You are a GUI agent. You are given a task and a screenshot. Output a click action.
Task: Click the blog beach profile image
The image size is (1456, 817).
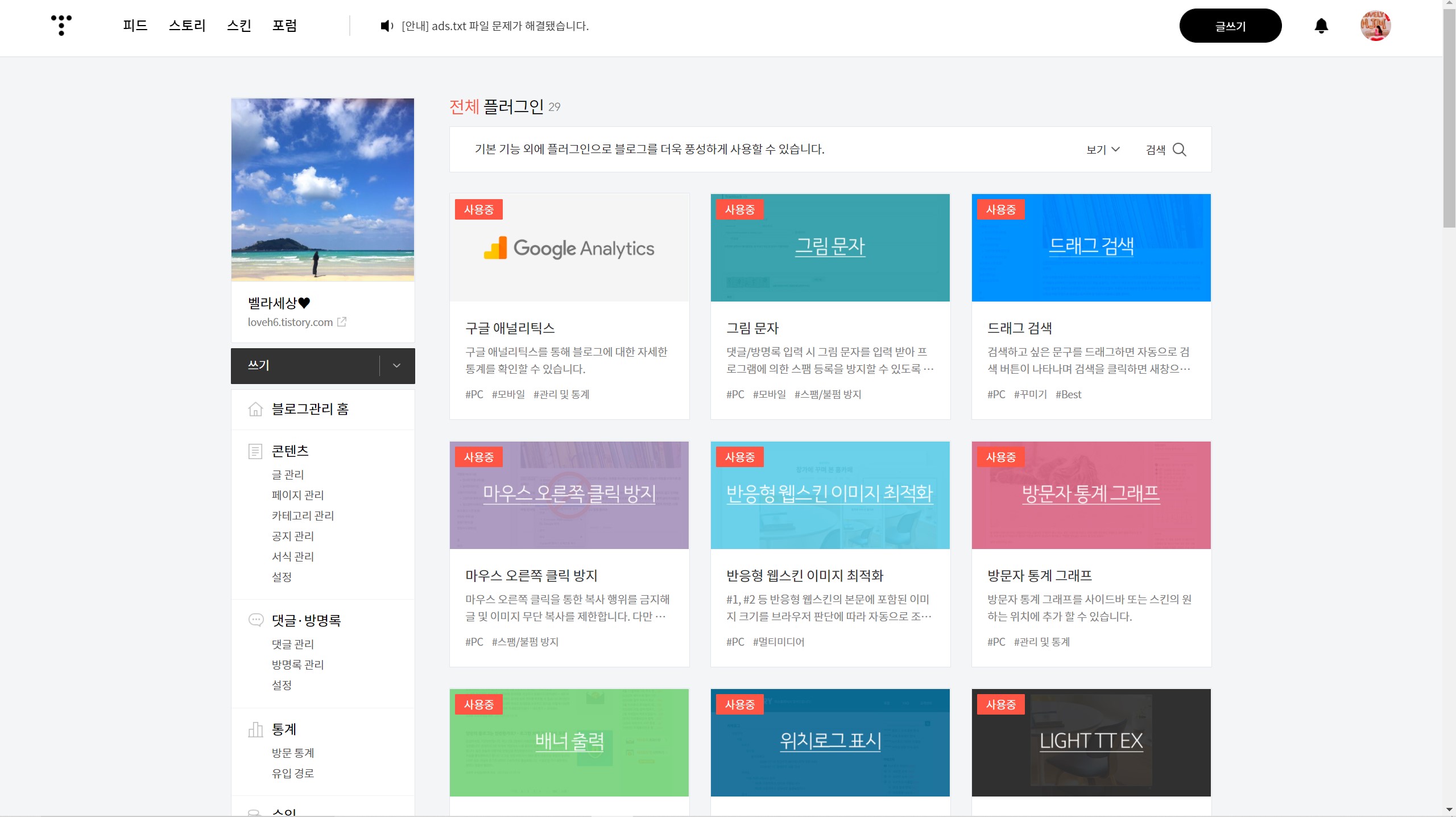pos(322,189)
